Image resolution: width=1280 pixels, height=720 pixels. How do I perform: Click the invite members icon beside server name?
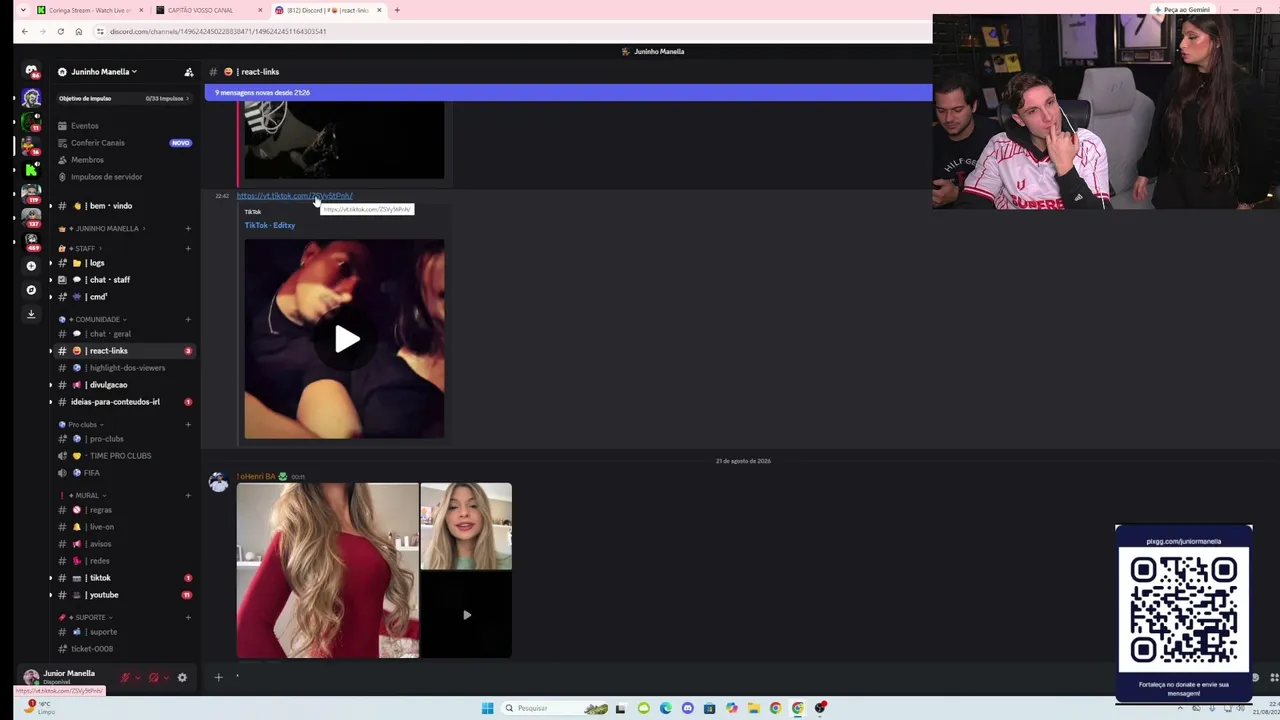(188, 72)
